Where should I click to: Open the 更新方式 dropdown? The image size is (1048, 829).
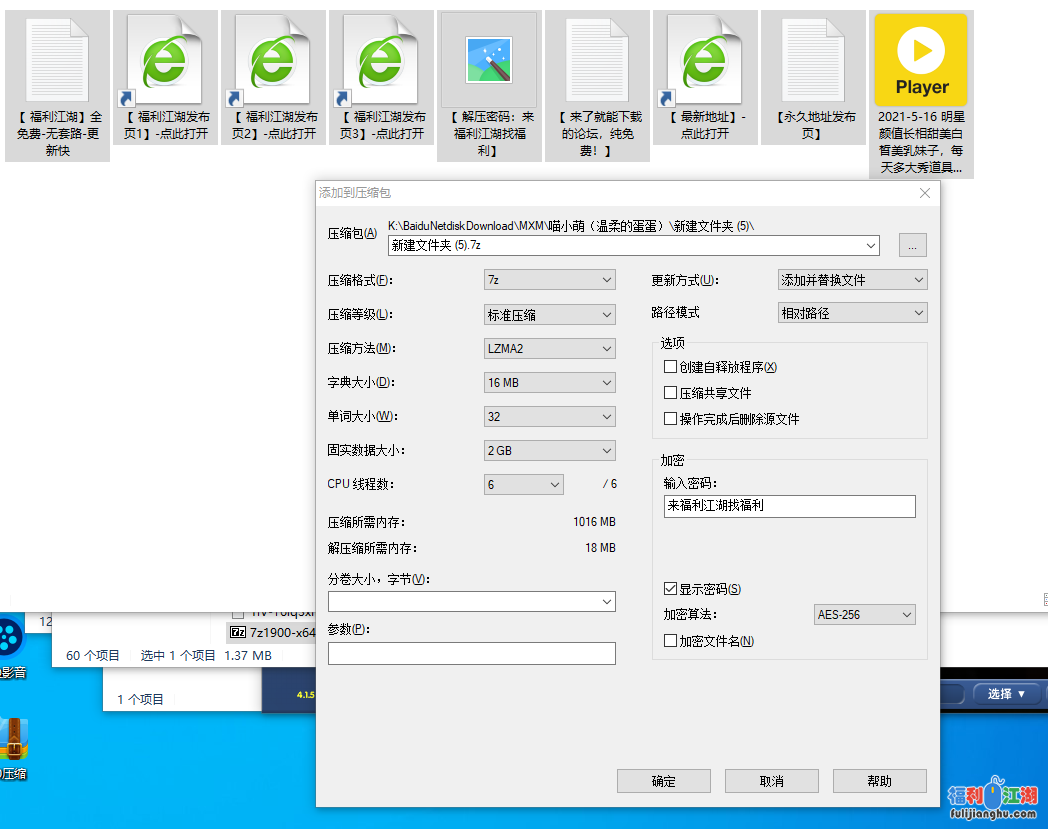[x=853, y=281]
